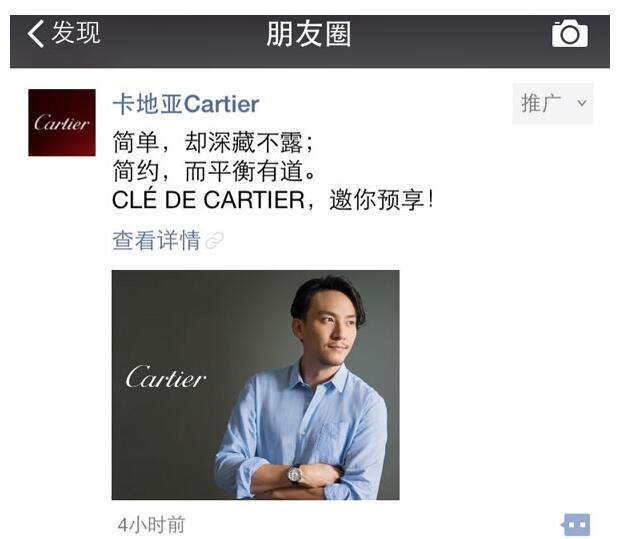This screenshot has height=539, width=644.
Task: Tap the white Cartier logo in the photo
Action: pyautogui.click(x=166, y=377)
